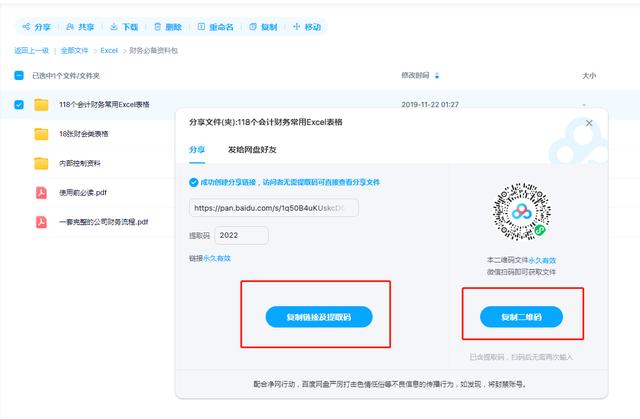
Task: Click the share link URL field
Action: (274, 208)
